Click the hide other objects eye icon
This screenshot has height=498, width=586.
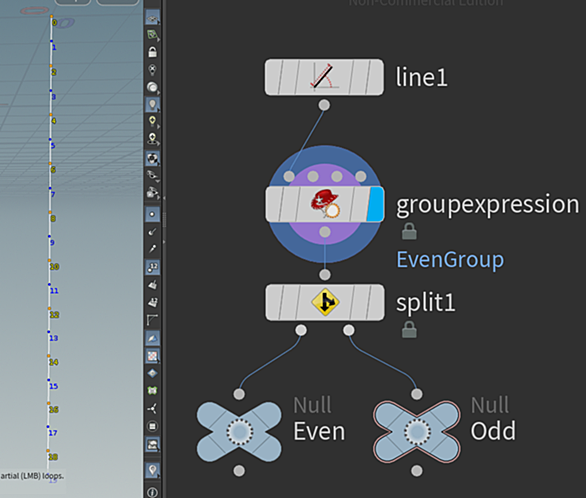coord(152,176)
